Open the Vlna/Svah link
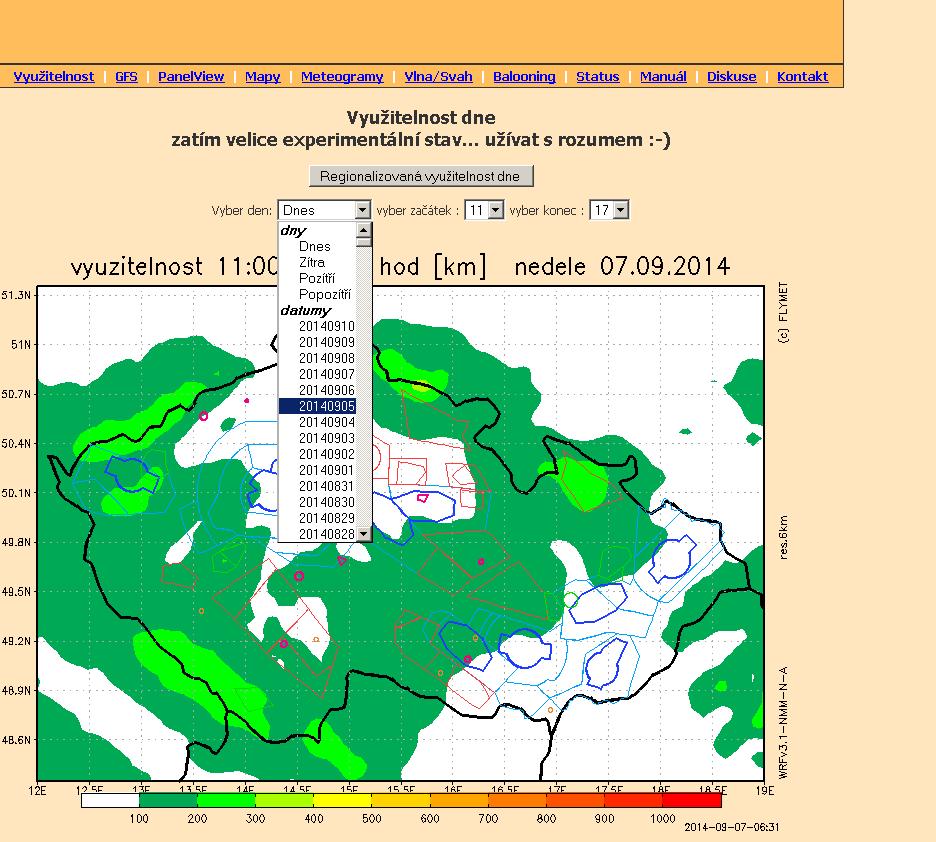 [x=438, y=77]
